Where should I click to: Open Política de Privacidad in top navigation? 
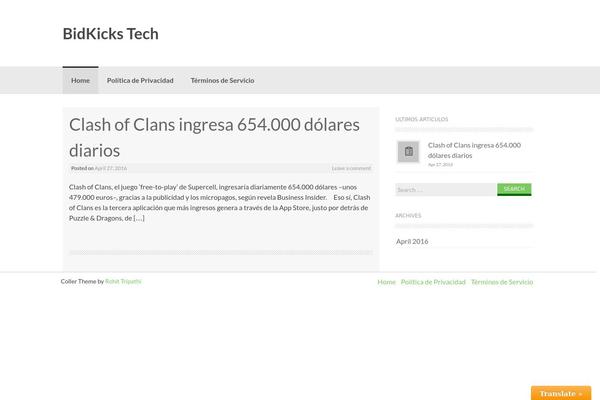(140, 80)
